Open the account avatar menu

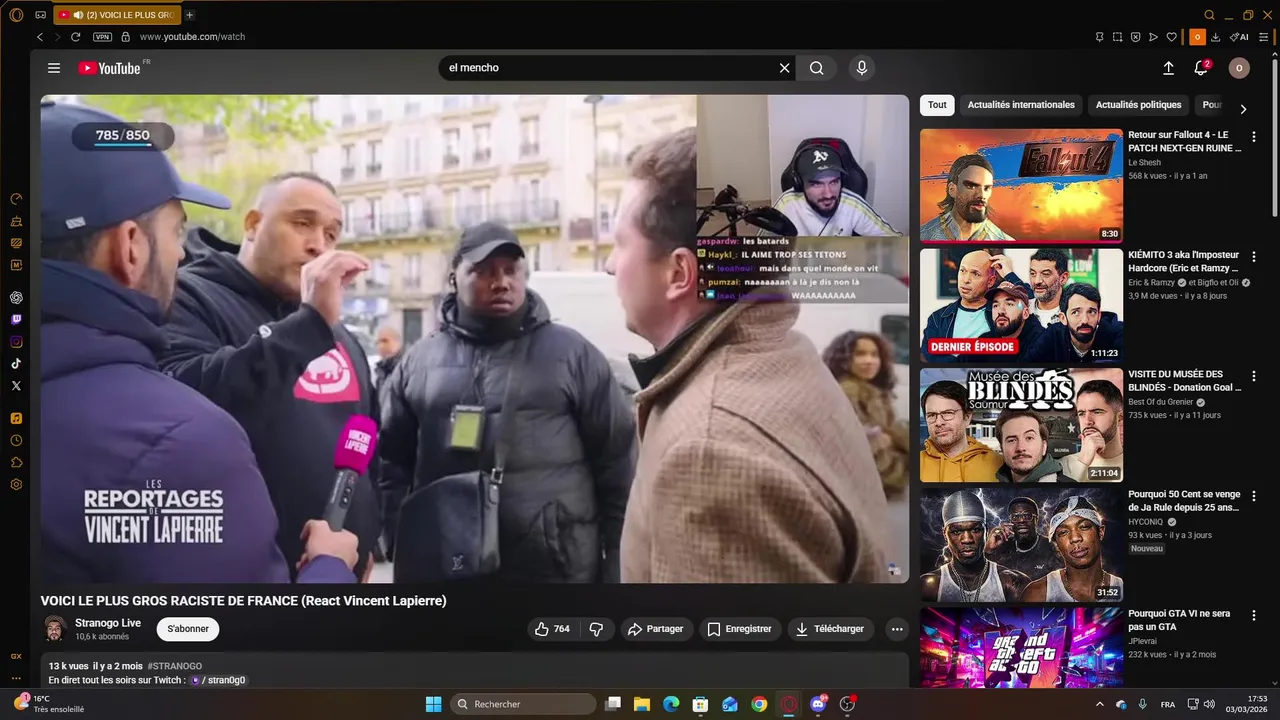tap(1239, 68)
